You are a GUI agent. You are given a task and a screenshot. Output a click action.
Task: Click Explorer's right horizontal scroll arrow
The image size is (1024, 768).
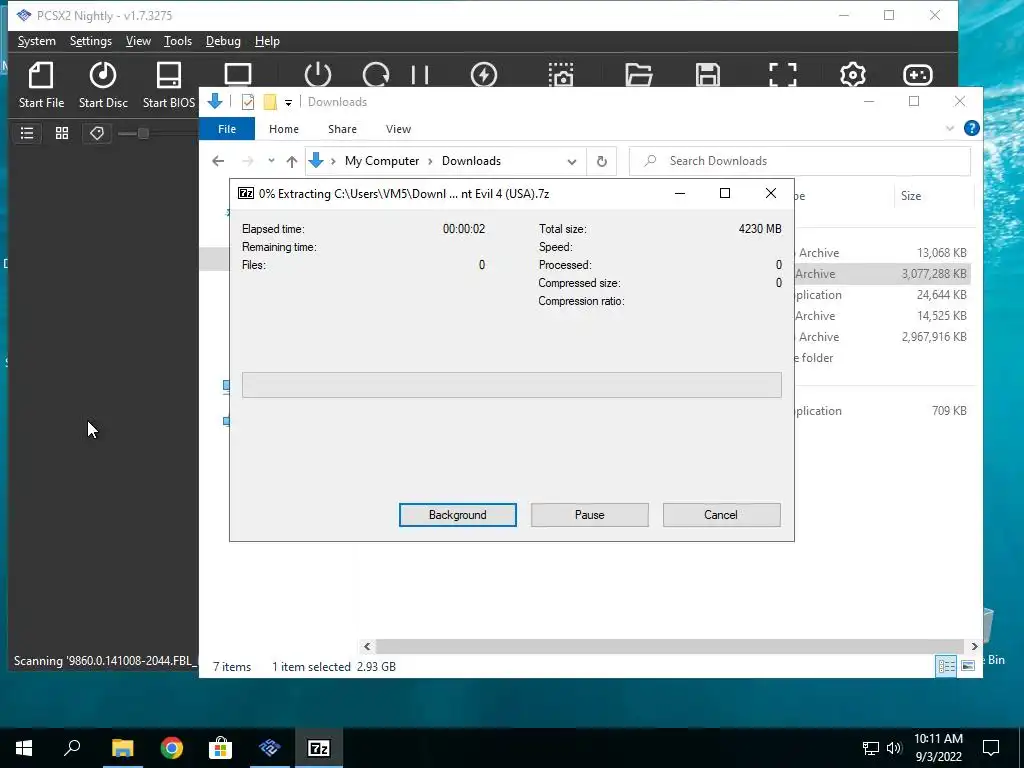tap(974, 647)
